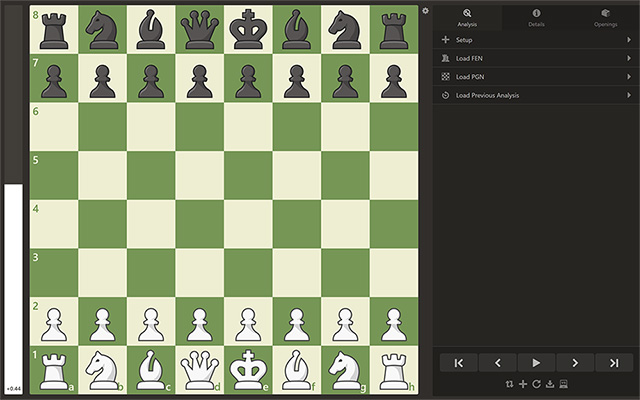This screenshot has width=640, height=400.
Task: Select the black knight on g8
Action: 345,29
